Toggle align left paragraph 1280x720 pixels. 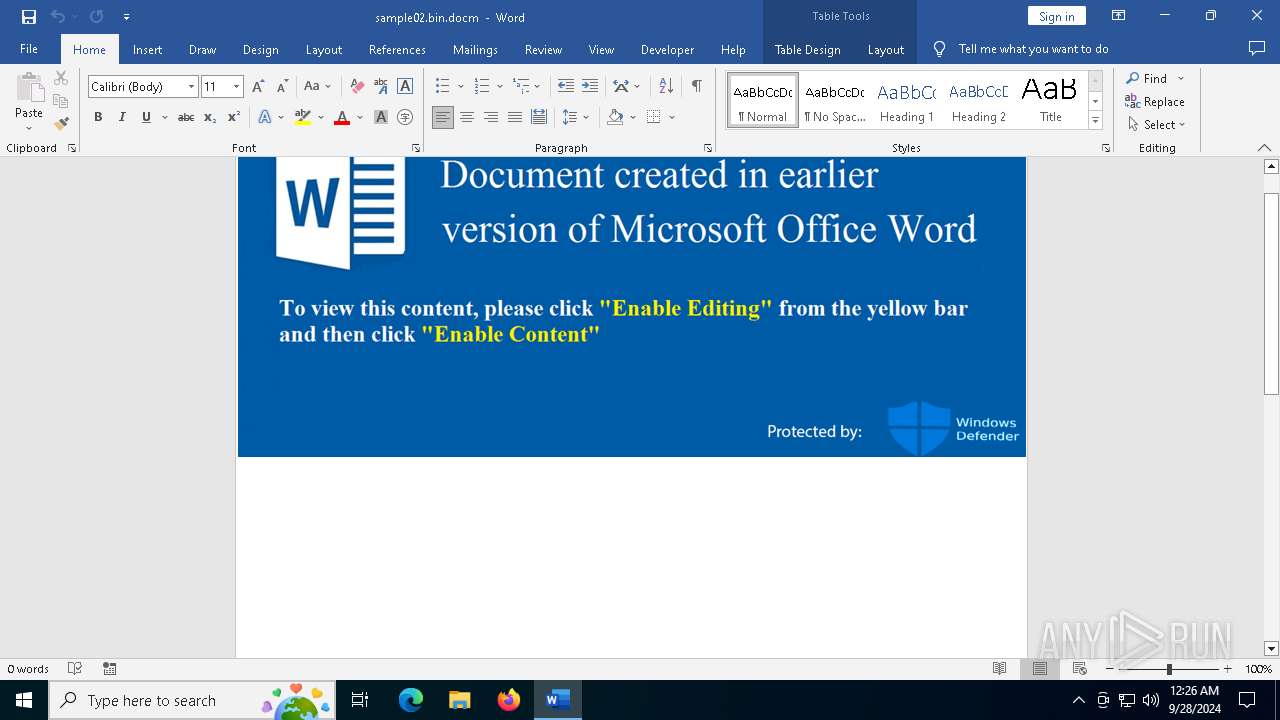tap(443, 117)
